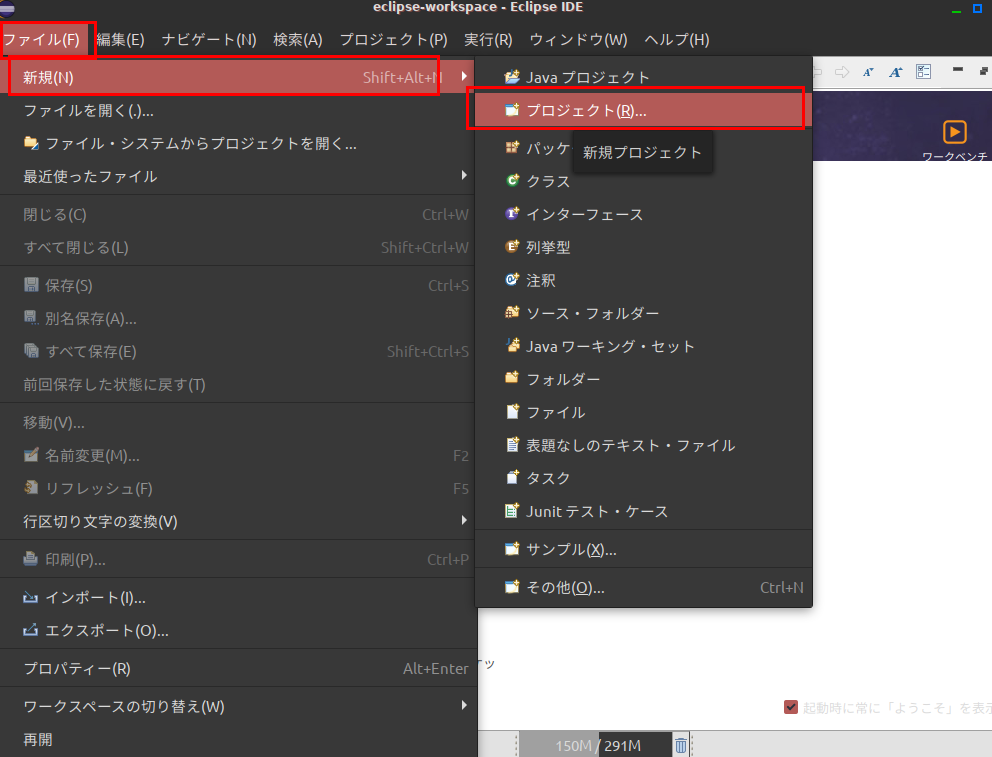
Task: Open the 編集(E) menu
Action: 120,40
